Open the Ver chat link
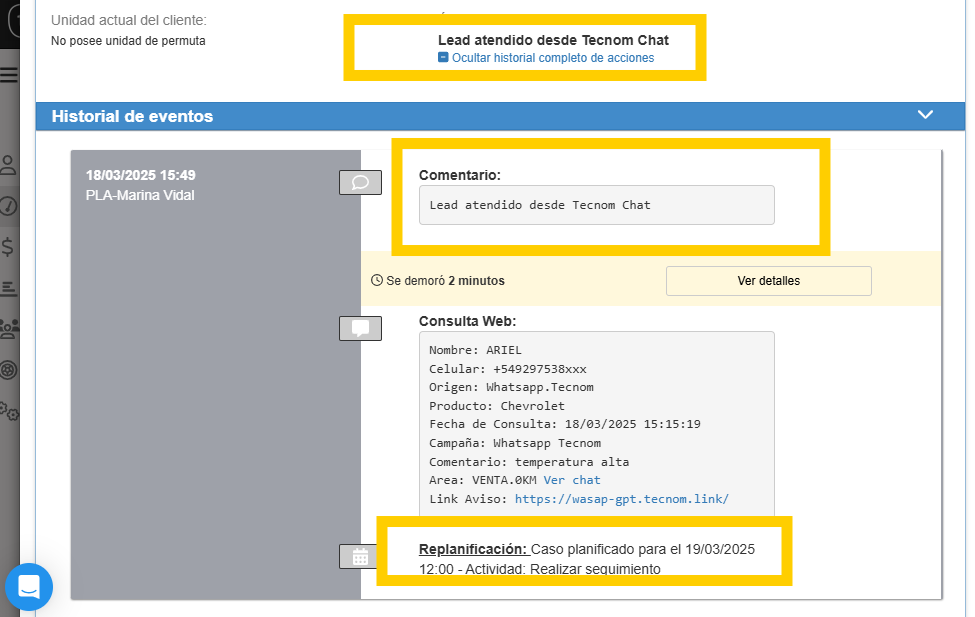The height and width of the screenshot is (617, 975). tap(572, 480)
